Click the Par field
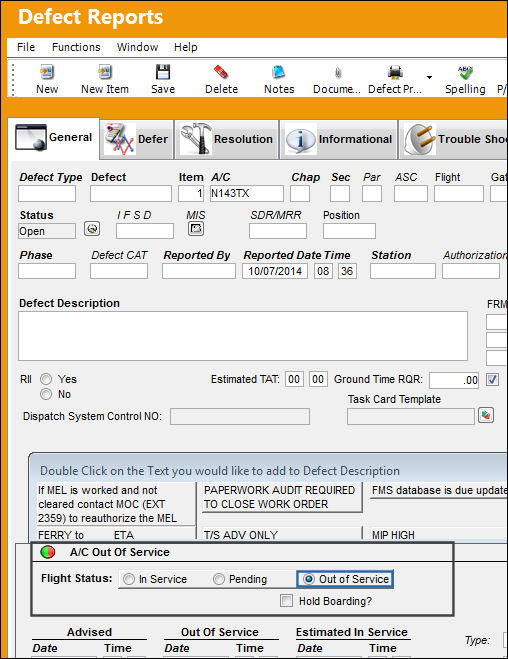The width and height of the screenshot is (508, 659). 372,194
